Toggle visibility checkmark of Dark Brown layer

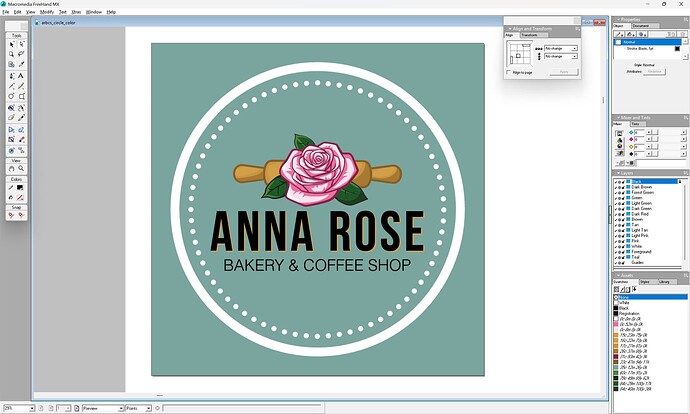pyautogui.click(x=616, y=186)
